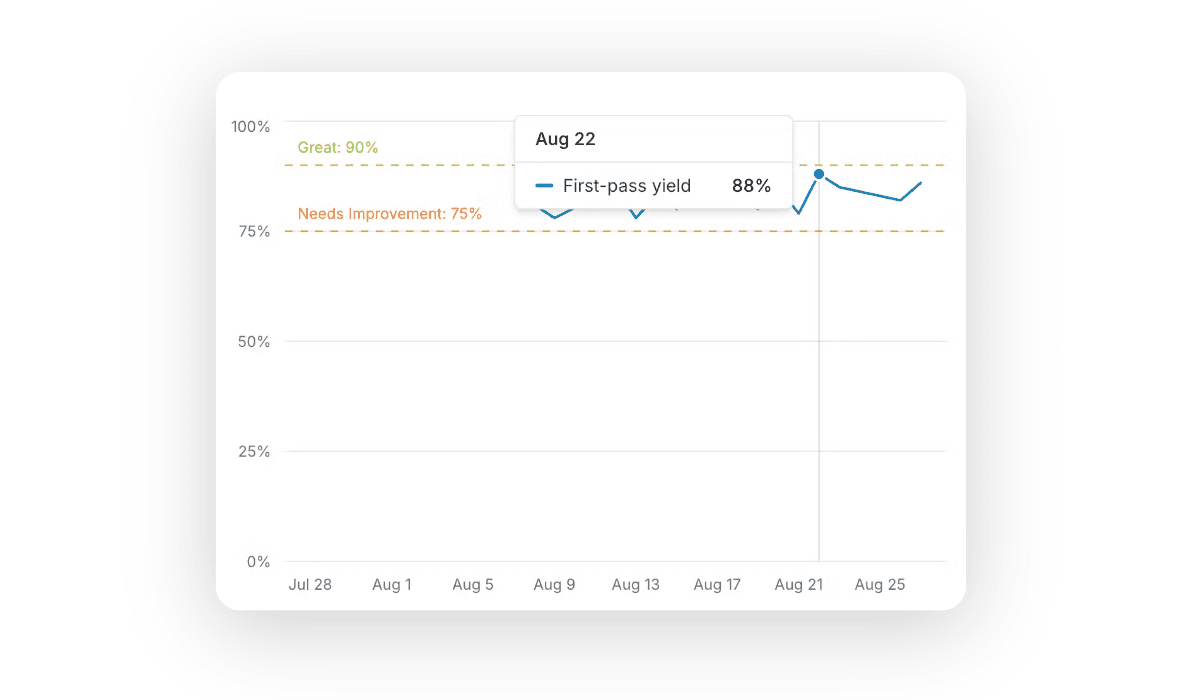
Task: Click the 100% y-axis label
Action: click(251, 126)
